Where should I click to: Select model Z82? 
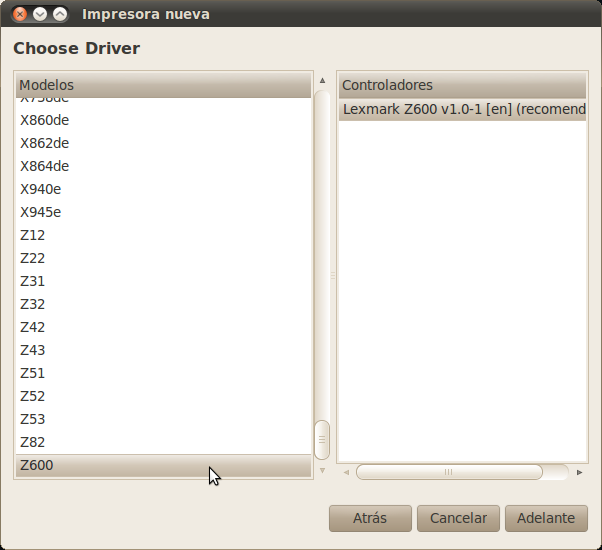pyautogui.click(x=163, y=443)
